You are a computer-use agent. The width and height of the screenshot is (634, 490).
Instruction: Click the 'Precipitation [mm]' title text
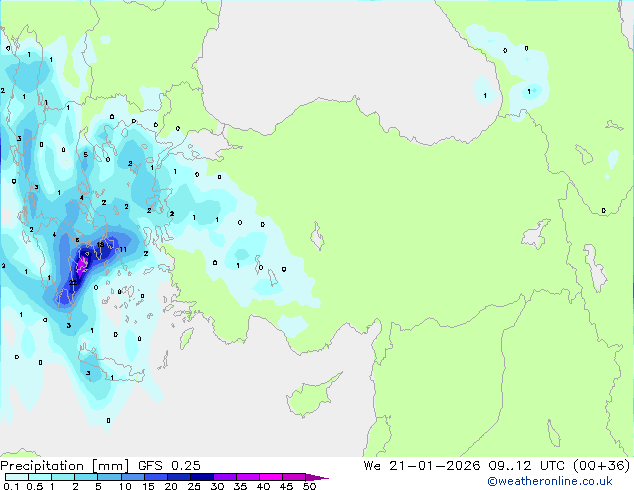click(x=65, y=466)
